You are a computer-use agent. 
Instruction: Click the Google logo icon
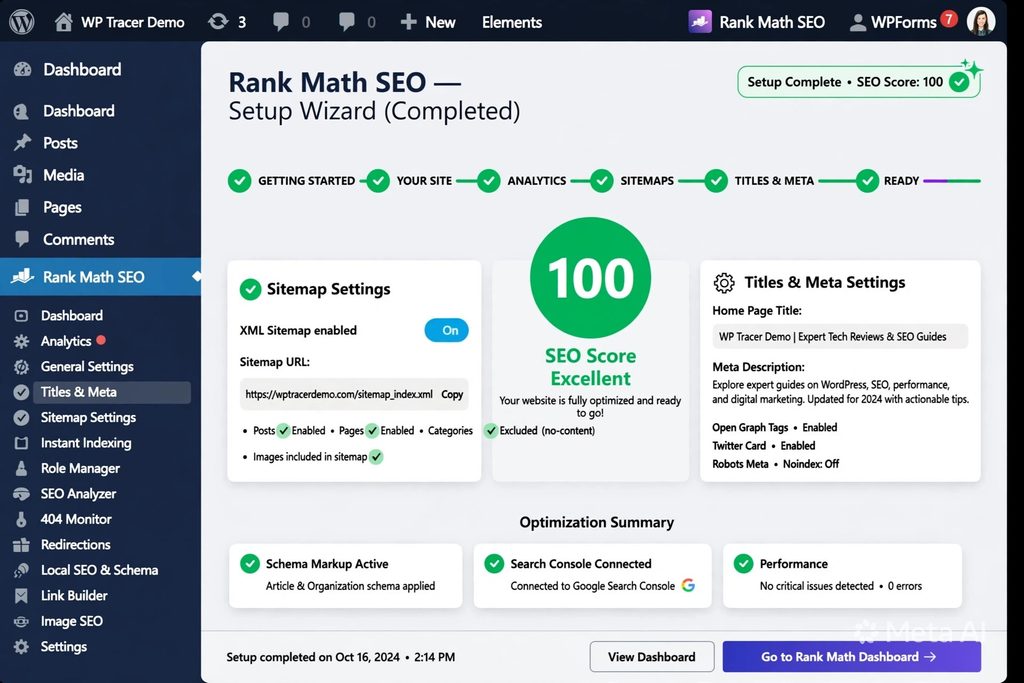[x=688, y=586]
